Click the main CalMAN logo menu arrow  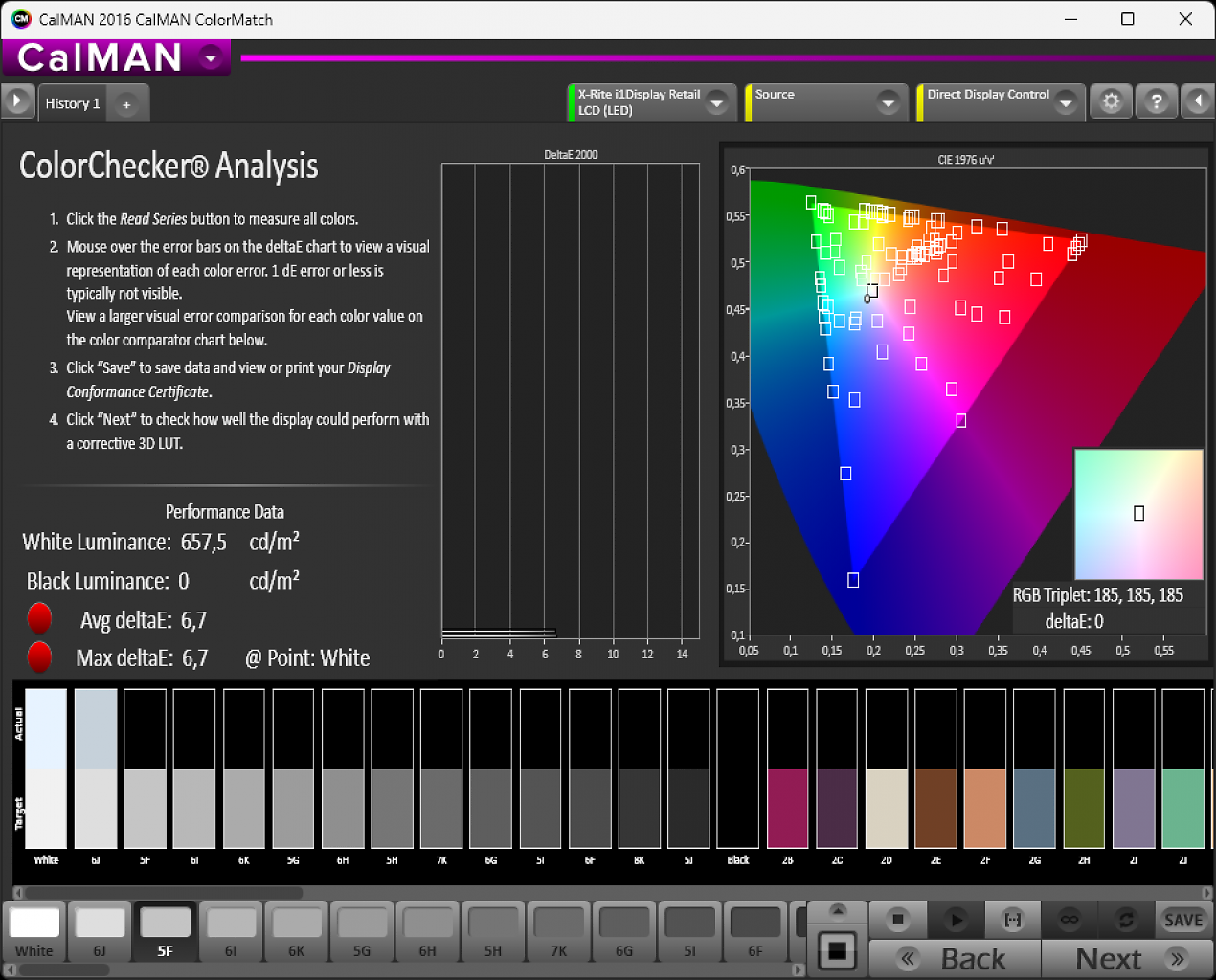(x=211, y=57)
